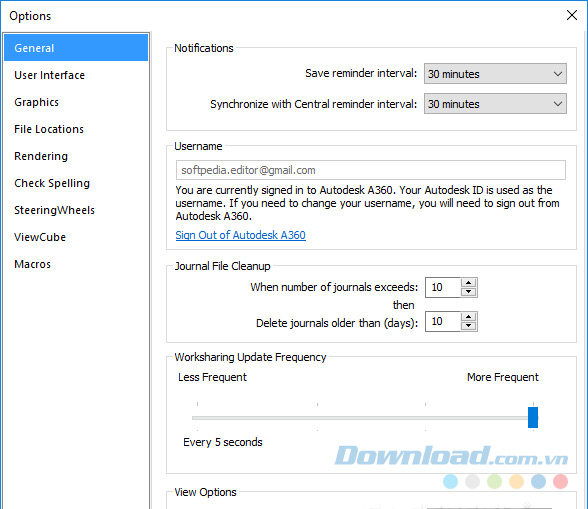588x509 pixels.
Task: Decrease delete journals older than days
Action: coord(468,326)
